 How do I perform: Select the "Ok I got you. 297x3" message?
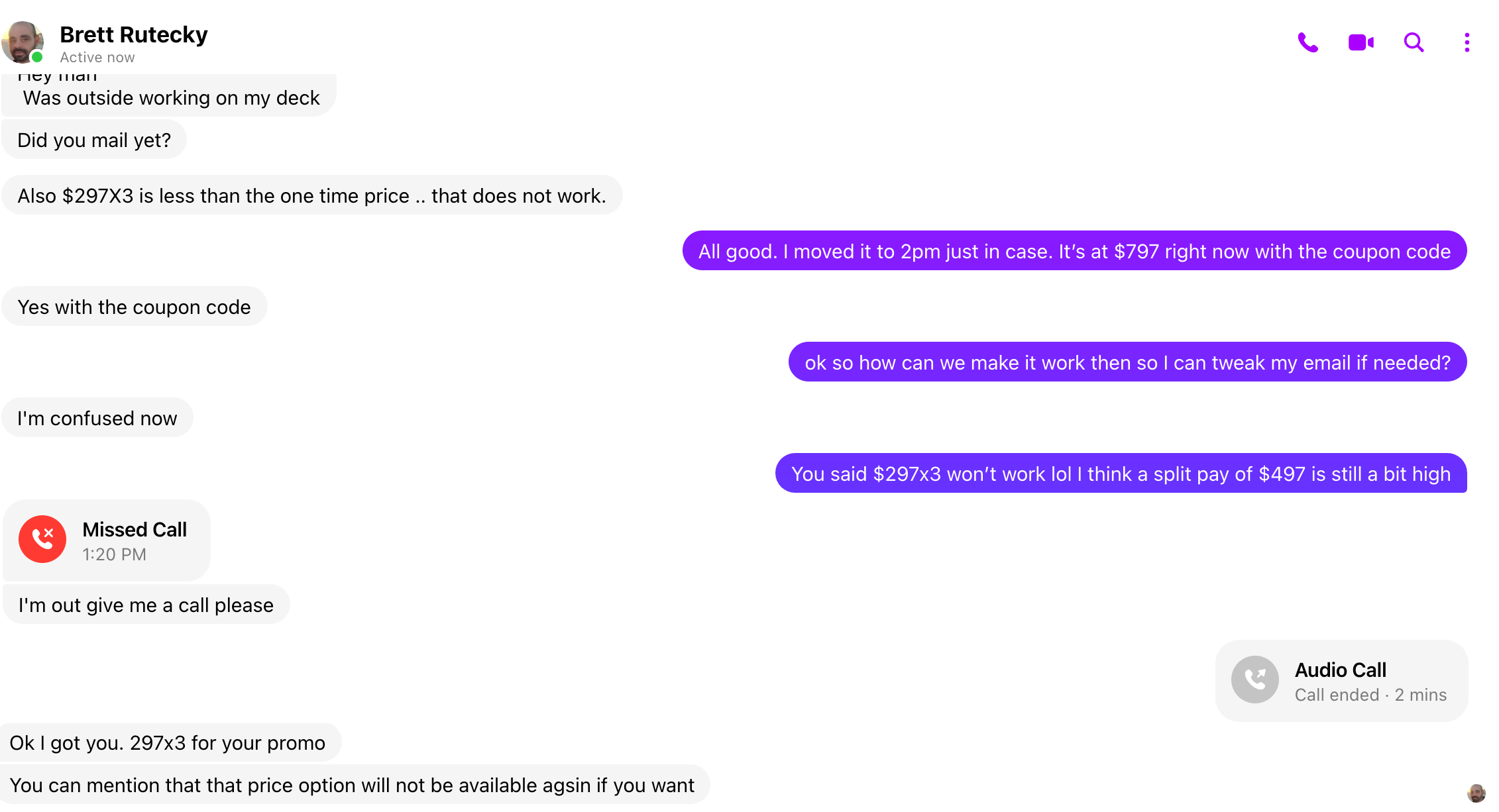[x=168, y=743]
